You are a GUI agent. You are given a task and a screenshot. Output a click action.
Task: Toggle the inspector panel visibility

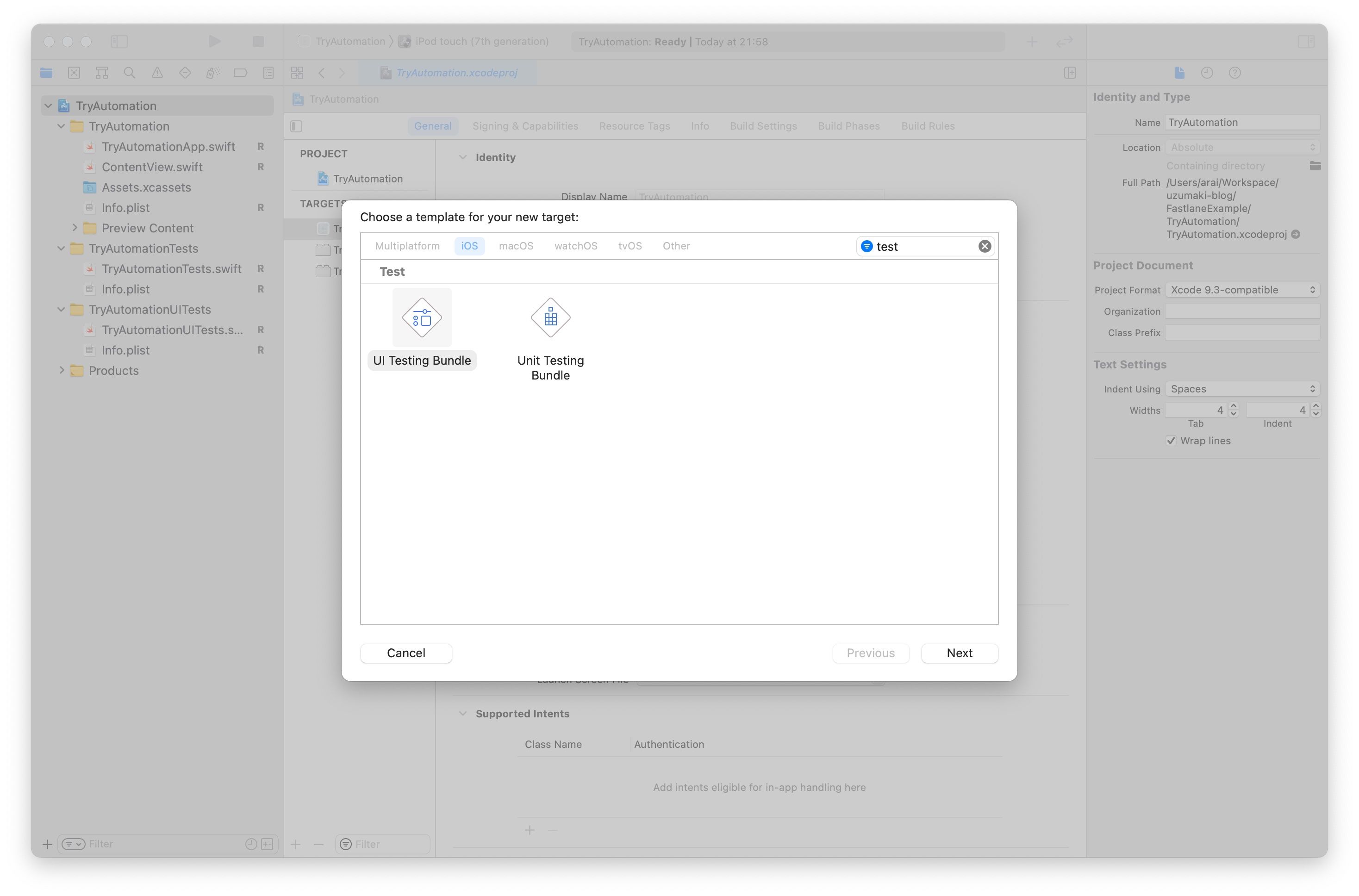[x=1306, y=41]
